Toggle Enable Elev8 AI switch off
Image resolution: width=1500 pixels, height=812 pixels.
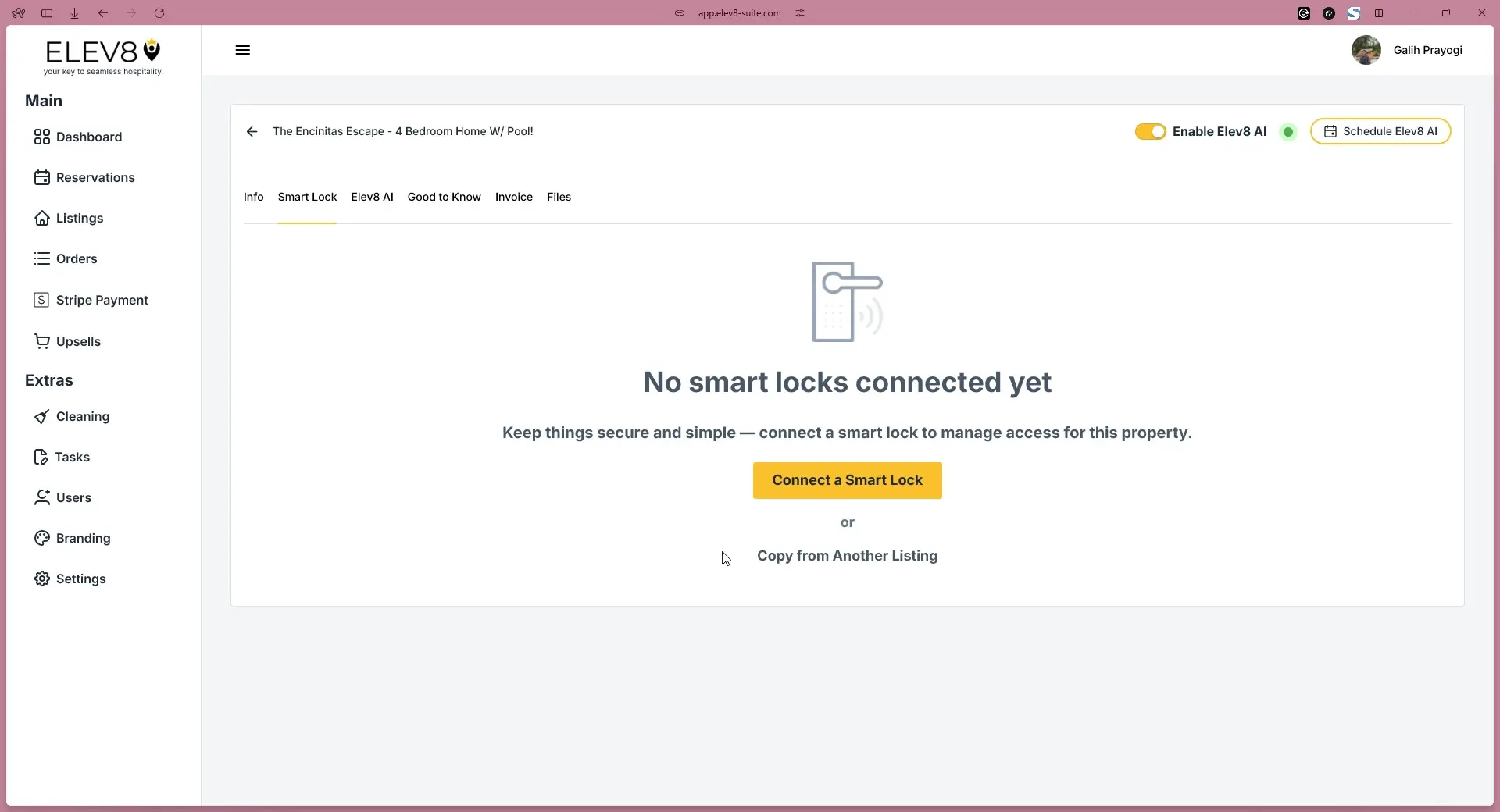1150,131
